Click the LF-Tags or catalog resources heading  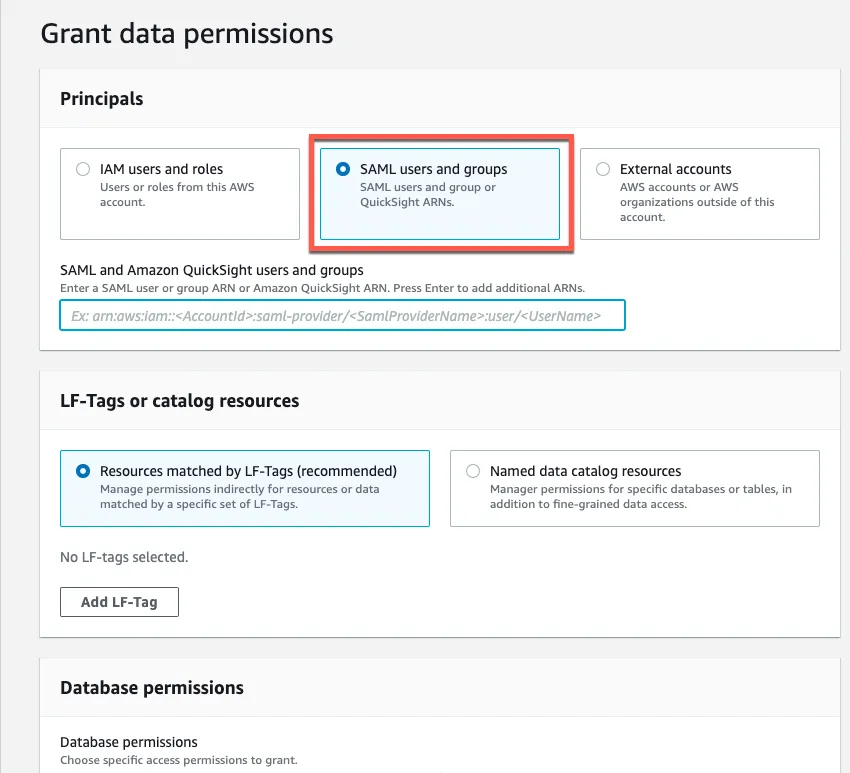tap(179, 400)
